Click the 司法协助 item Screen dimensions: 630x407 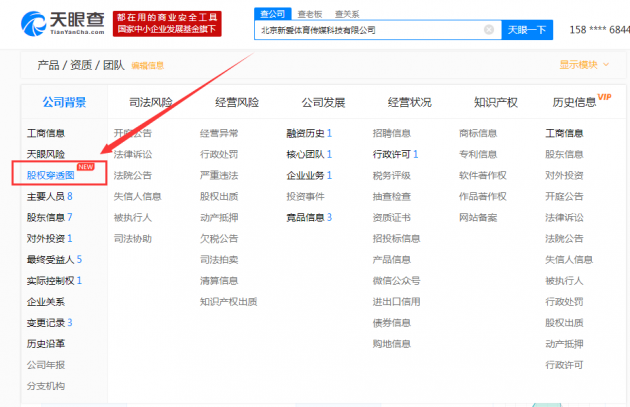point(133,239)
